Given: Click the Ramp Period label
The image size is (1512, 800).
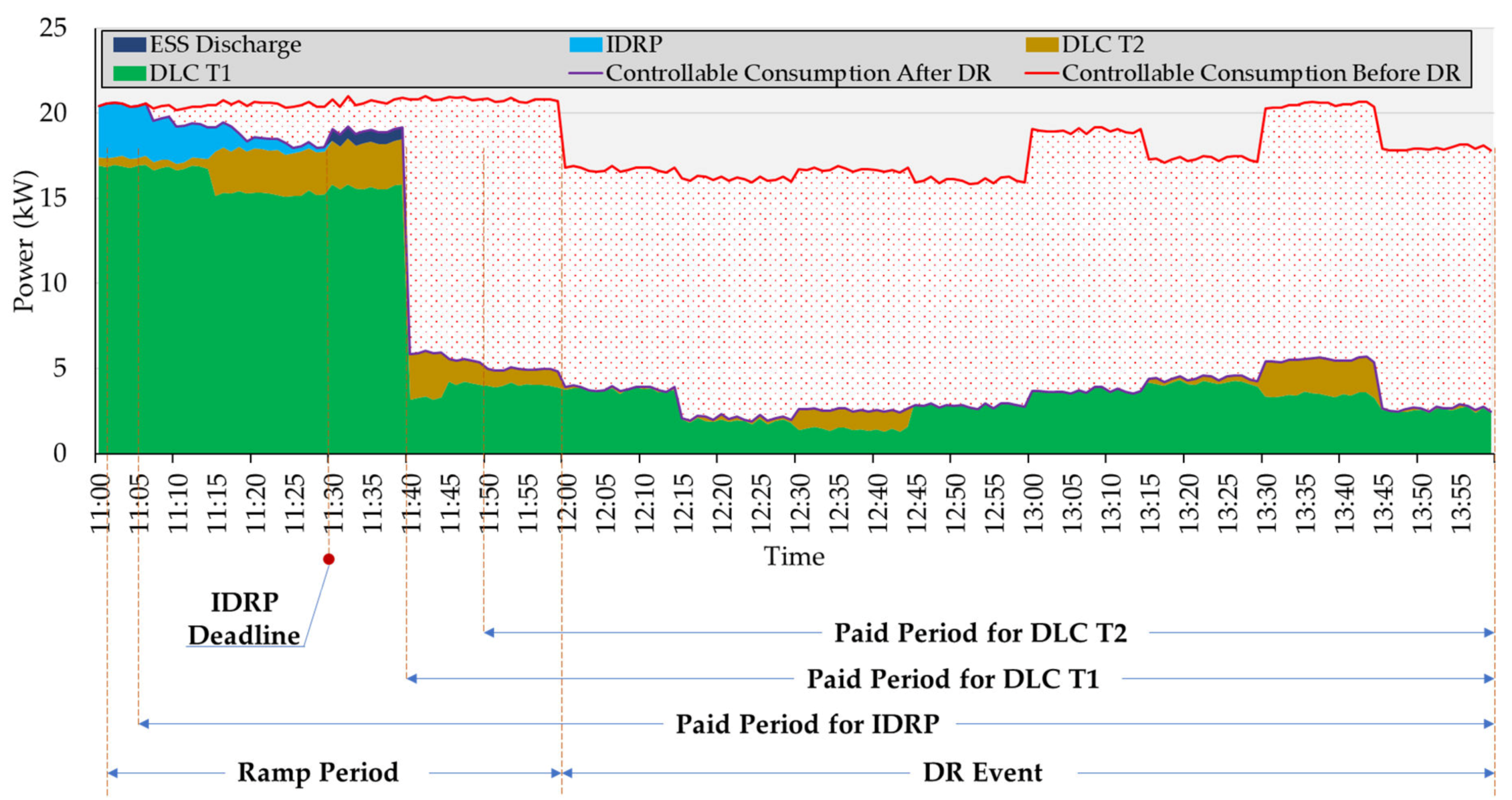Looking at the screenshot, I should click(x=317, y=772).
